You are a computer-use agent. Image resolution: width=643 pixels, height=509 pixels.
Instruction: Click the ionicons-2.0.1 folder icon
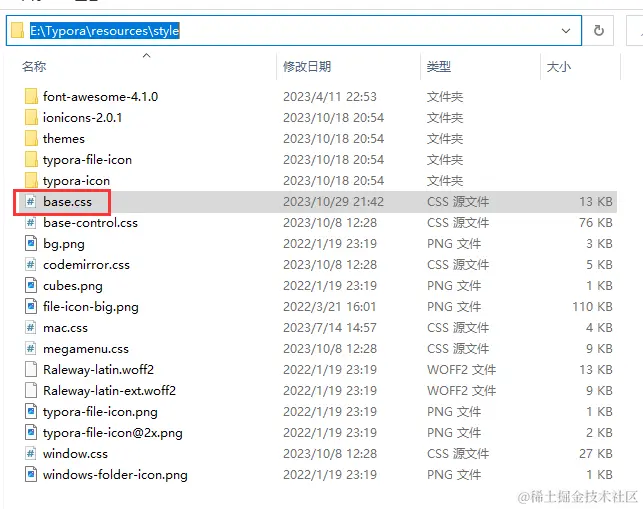tap(31, 117)
